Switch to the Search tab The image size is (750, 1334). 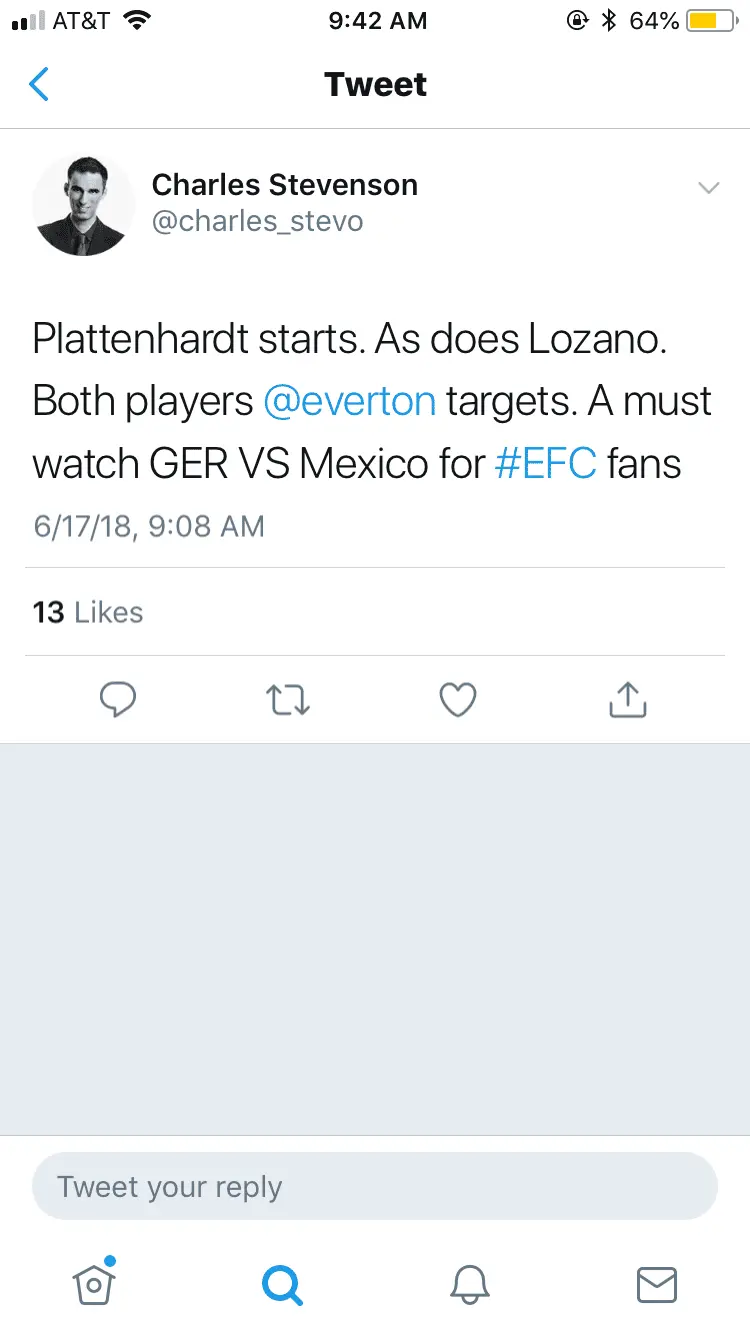(x=282, y=1283)
